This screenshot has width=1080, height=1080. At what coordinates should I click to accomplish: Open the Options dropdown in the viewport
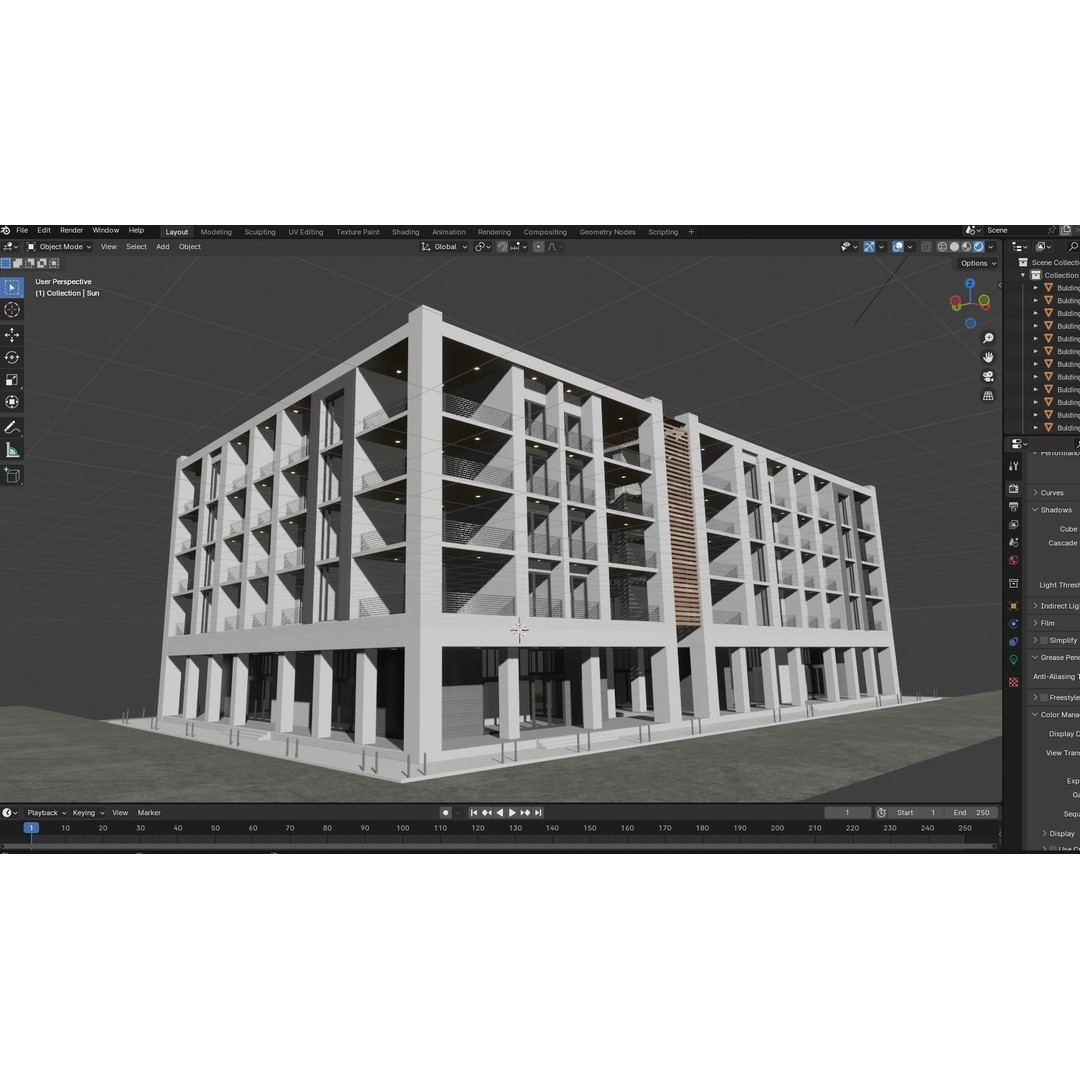(977, 263)
